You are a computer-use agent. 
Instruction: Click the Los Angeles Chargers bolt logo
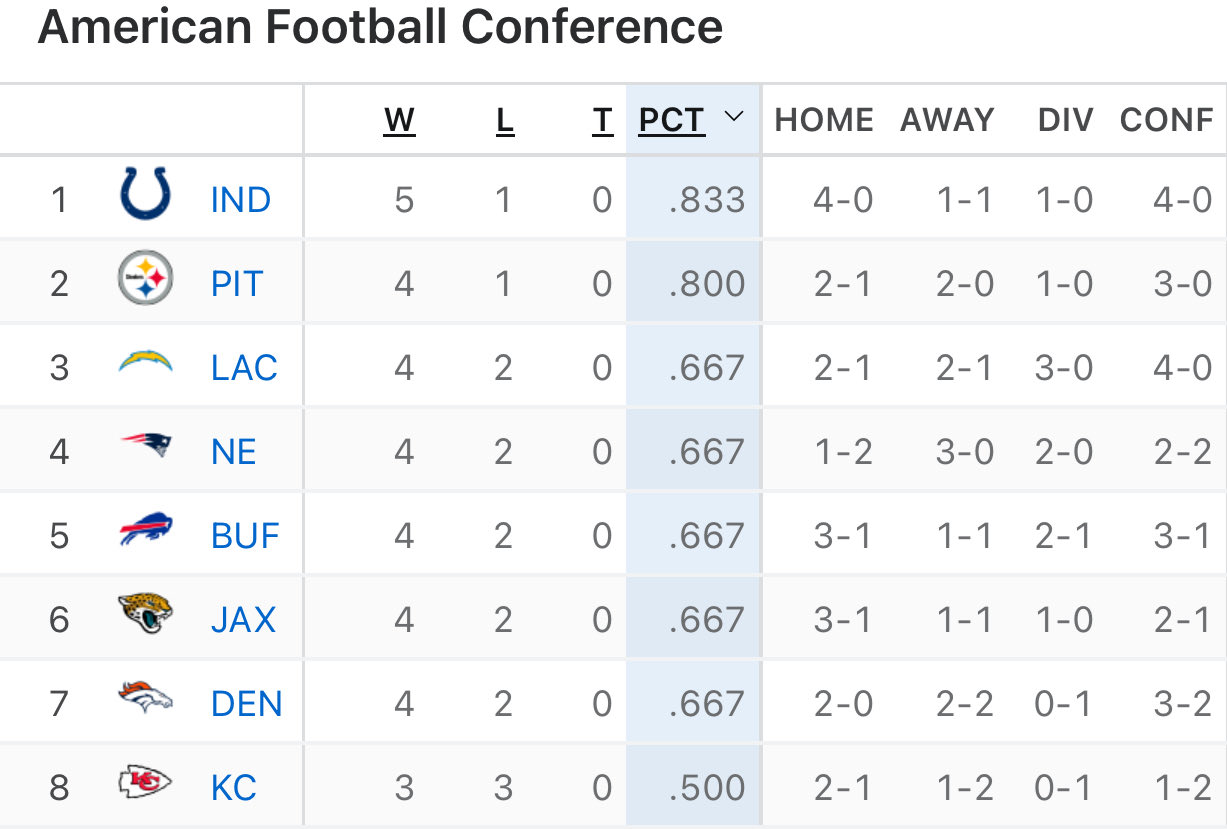pos(146,362)
